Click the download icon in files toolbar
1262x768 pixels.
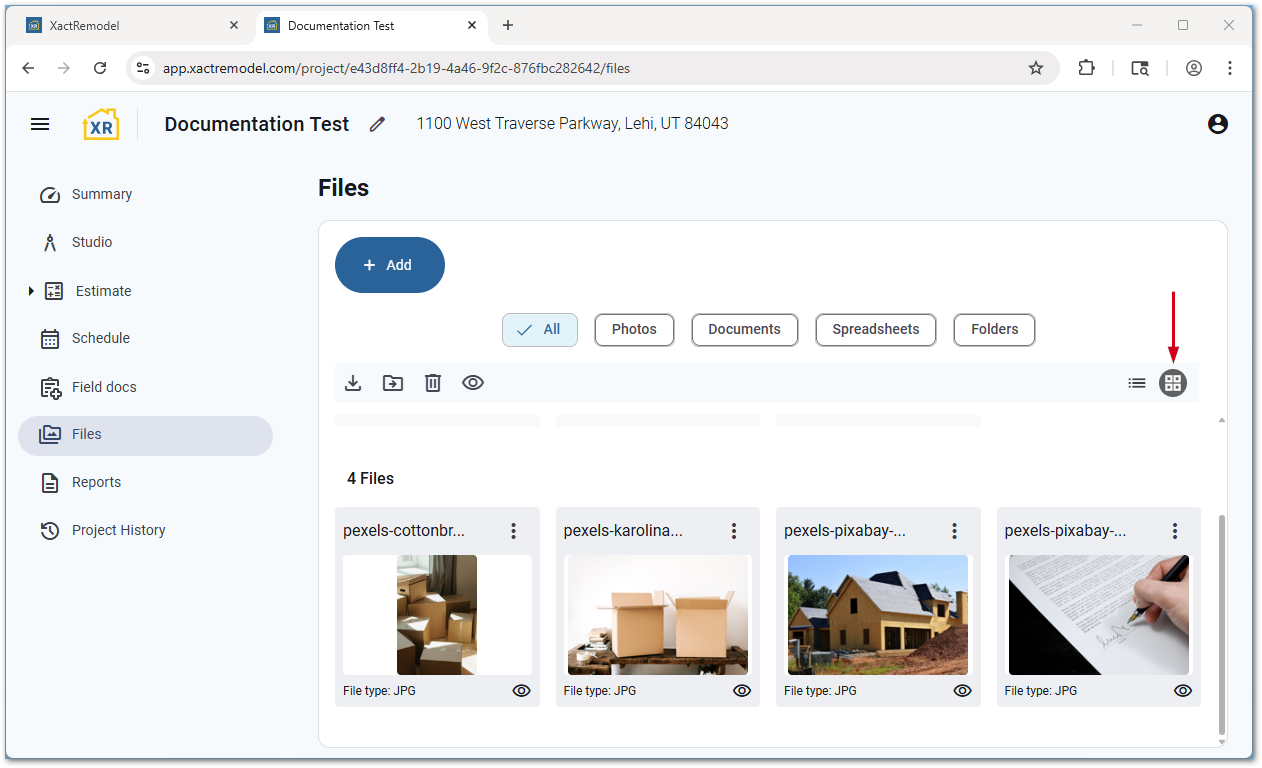(x=353, y=383)
